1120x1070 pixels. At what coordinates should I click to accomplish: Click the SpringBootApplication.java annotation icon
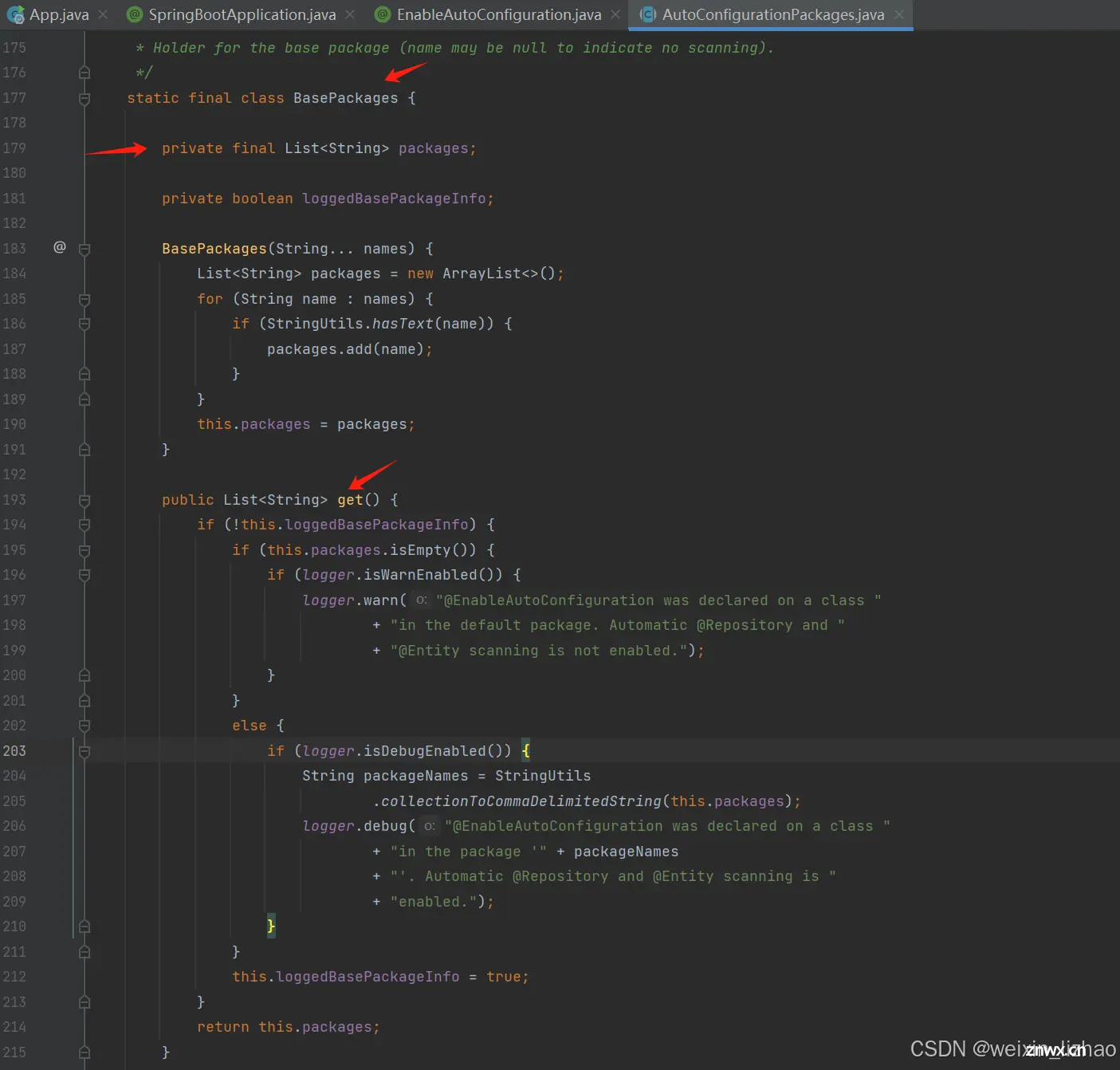point(135,14)
